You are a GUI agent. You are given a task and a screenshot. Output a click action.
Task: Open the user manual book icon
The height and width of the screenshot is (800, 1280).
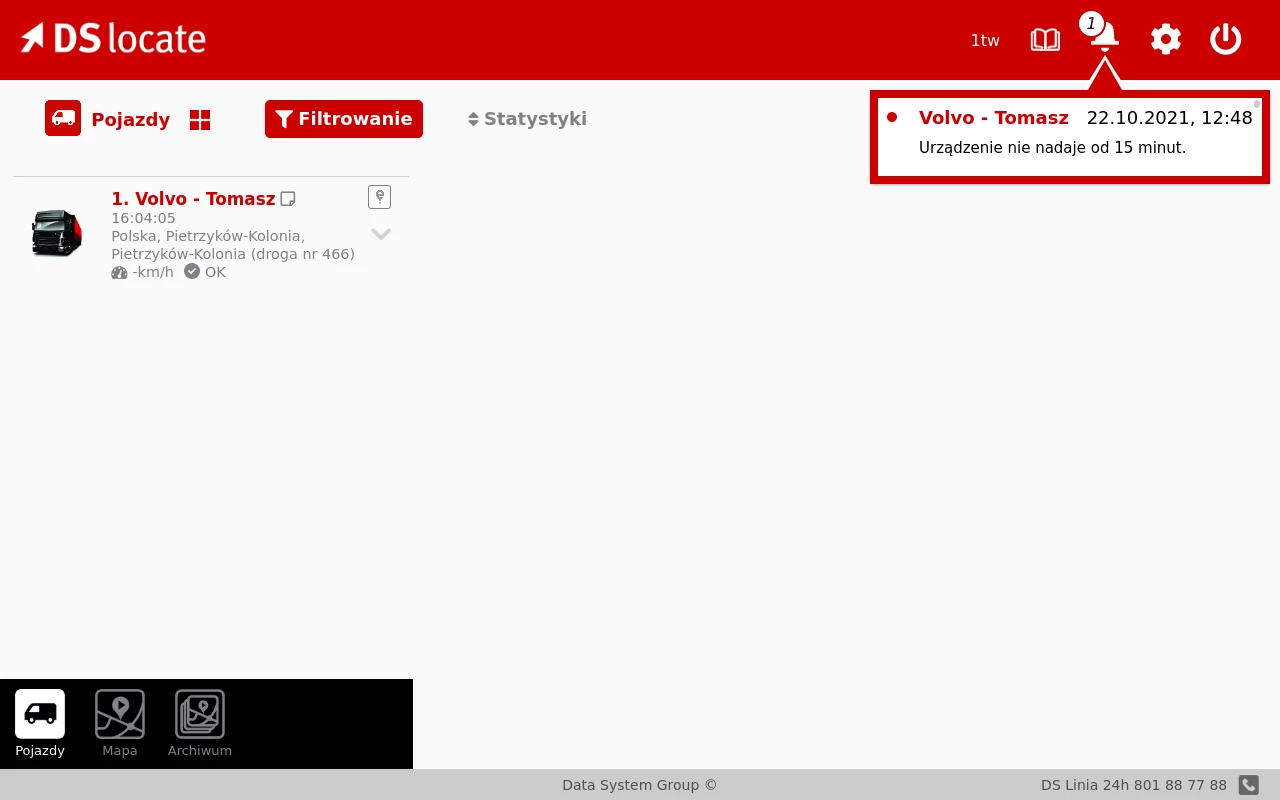pyautogui.click(x=1045, y=40)
